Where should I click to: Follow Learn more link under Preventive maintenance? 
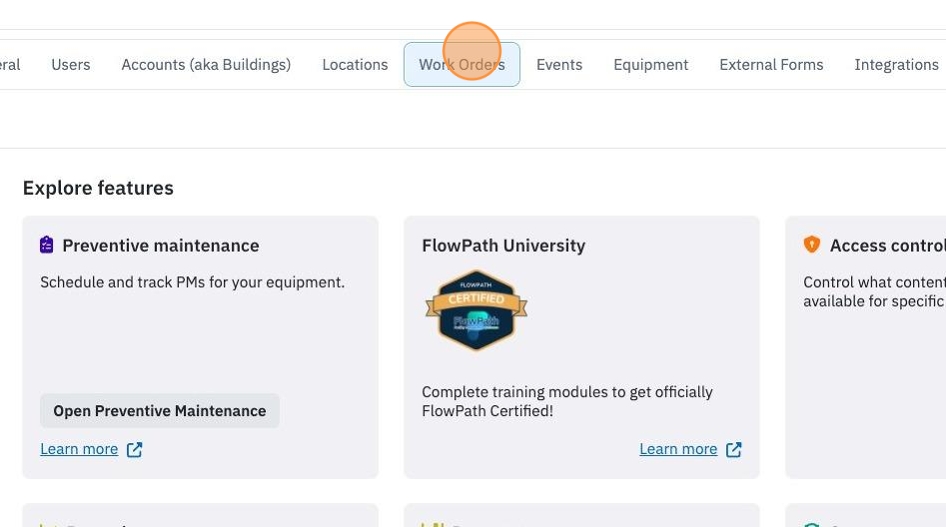pos(79,449)
